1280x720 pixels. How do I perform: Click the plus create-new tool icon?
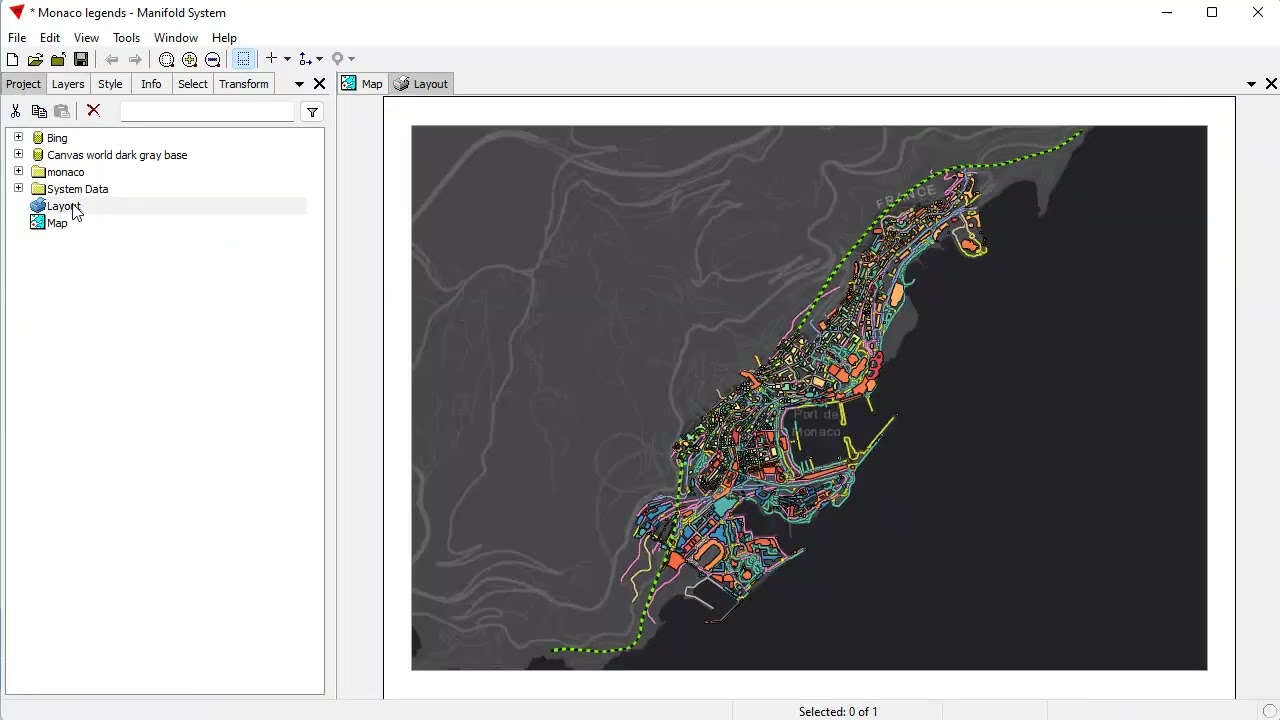tap(271, 59)
